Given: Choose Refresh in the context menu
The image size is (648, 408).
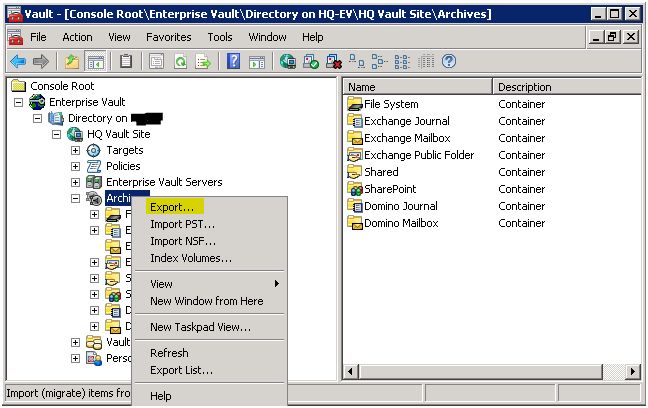Looking at the screenshot, I should tap(210, 353).
